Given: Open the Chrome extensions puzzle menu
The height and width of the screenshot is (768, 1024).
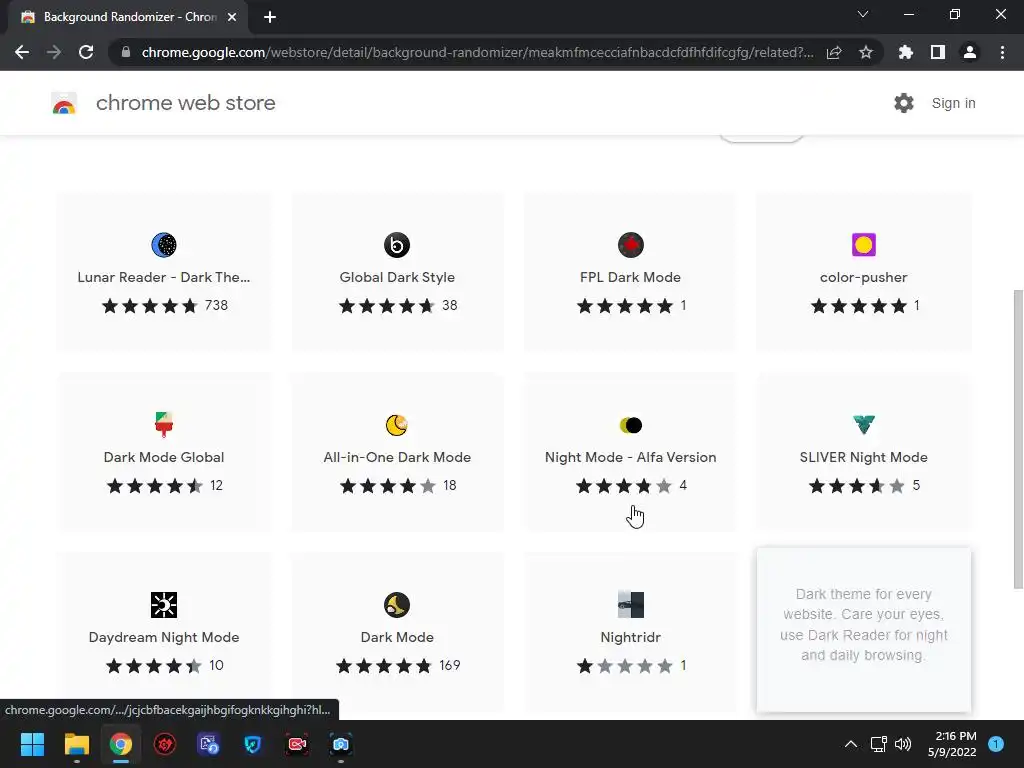Looking at the screenshot, I should point(905,52).
